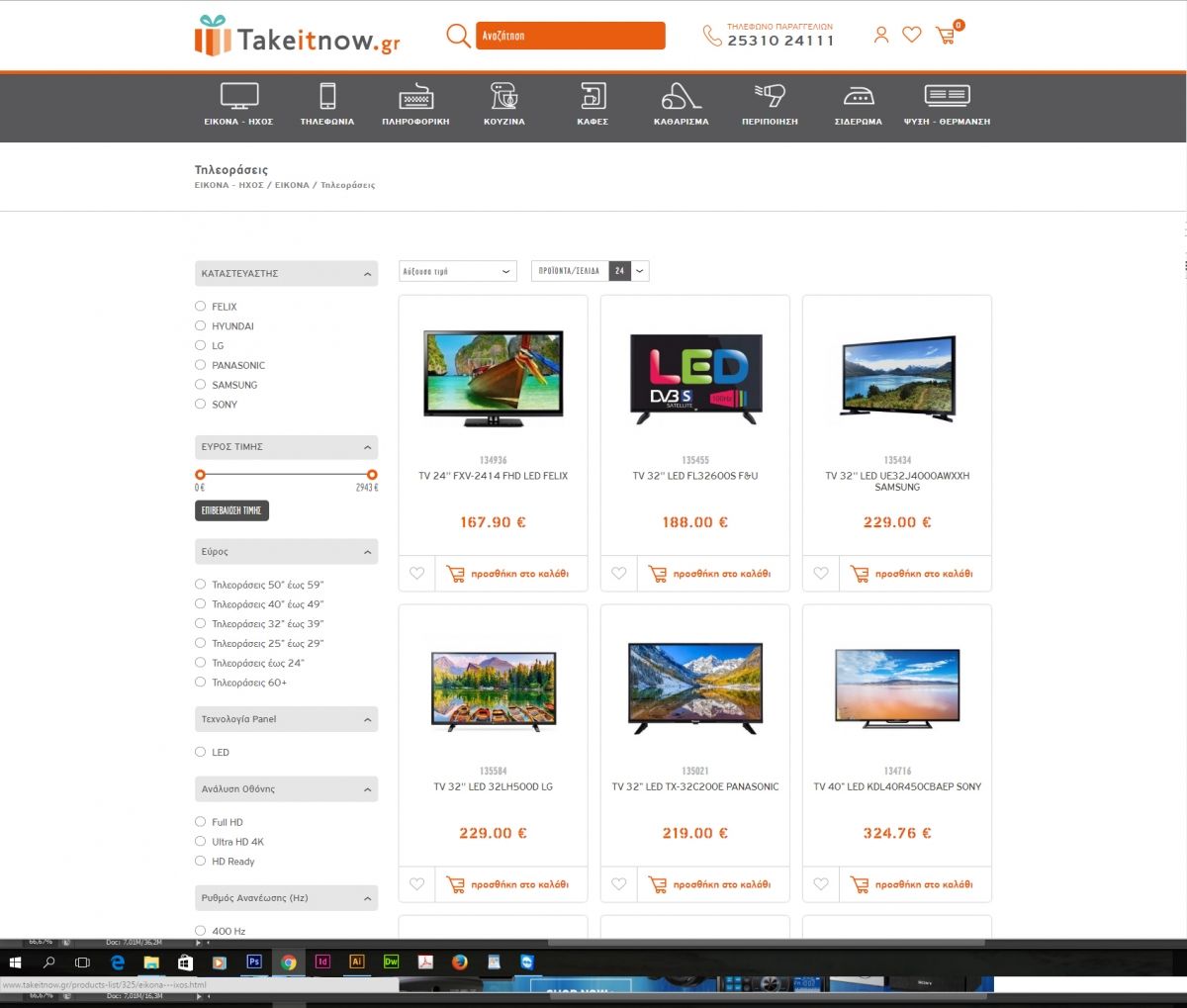The height and width of the screenshot is (1008, 1187).
Task: Click the price range slider's right handle
Action: (x=372, y=475)
